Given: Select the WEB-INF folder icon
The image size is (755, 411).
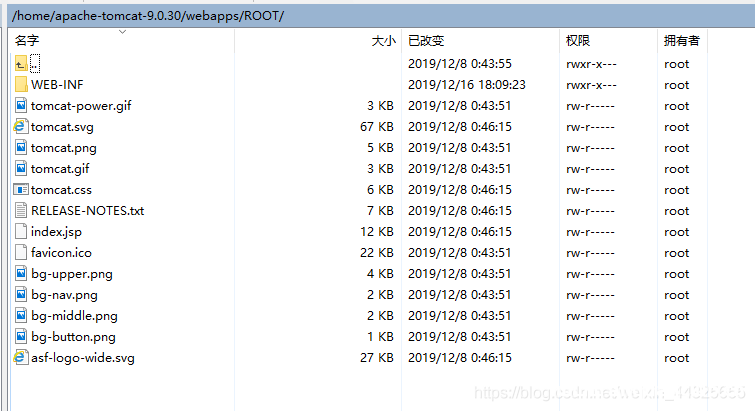Looking at the screenshot, I should 21,85.
